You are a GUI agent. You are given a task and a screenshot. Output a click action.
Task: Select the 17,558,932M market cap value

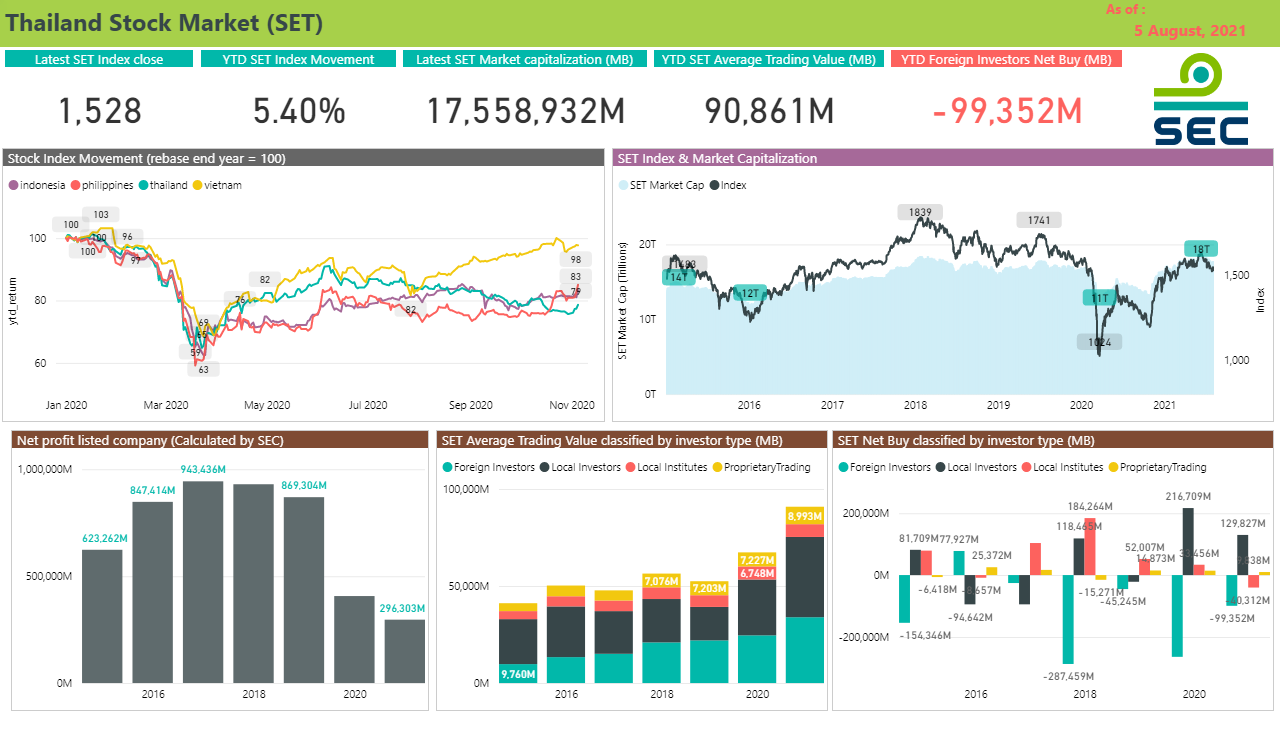point(526,111)
